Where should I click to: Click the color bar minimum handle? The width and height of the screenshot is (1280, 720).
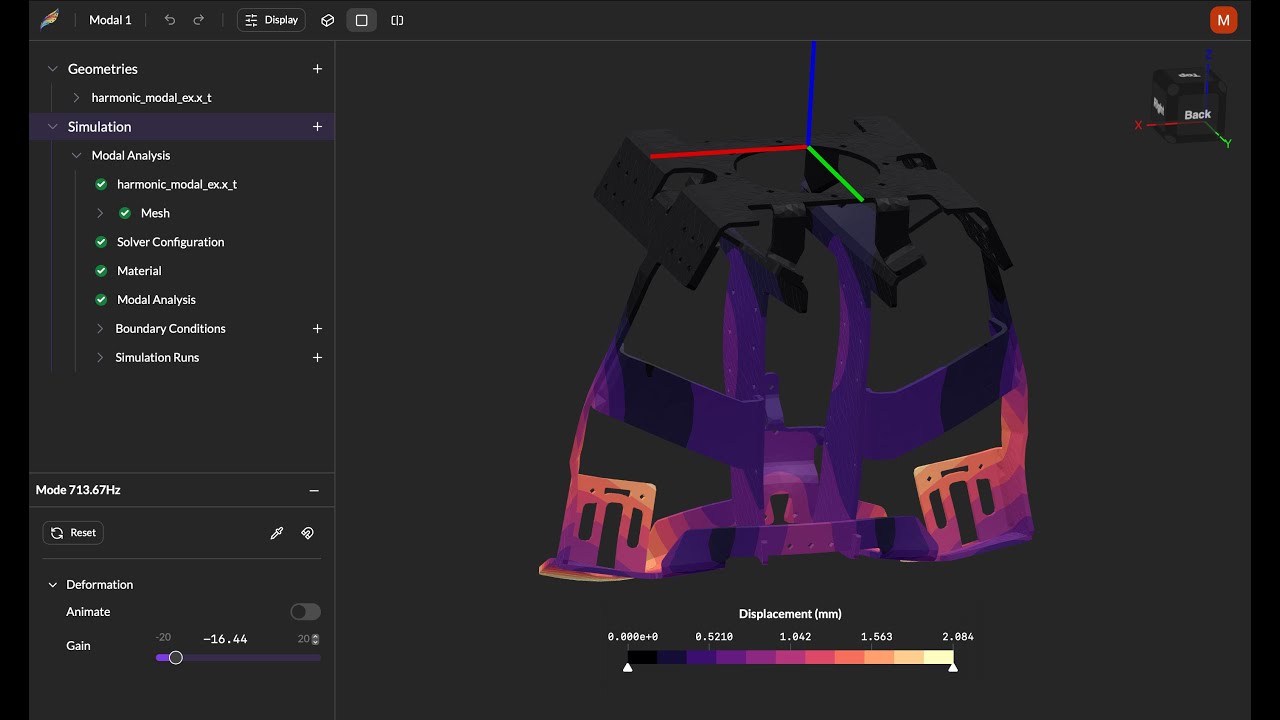pyautogui.click(x=628, y=666)
